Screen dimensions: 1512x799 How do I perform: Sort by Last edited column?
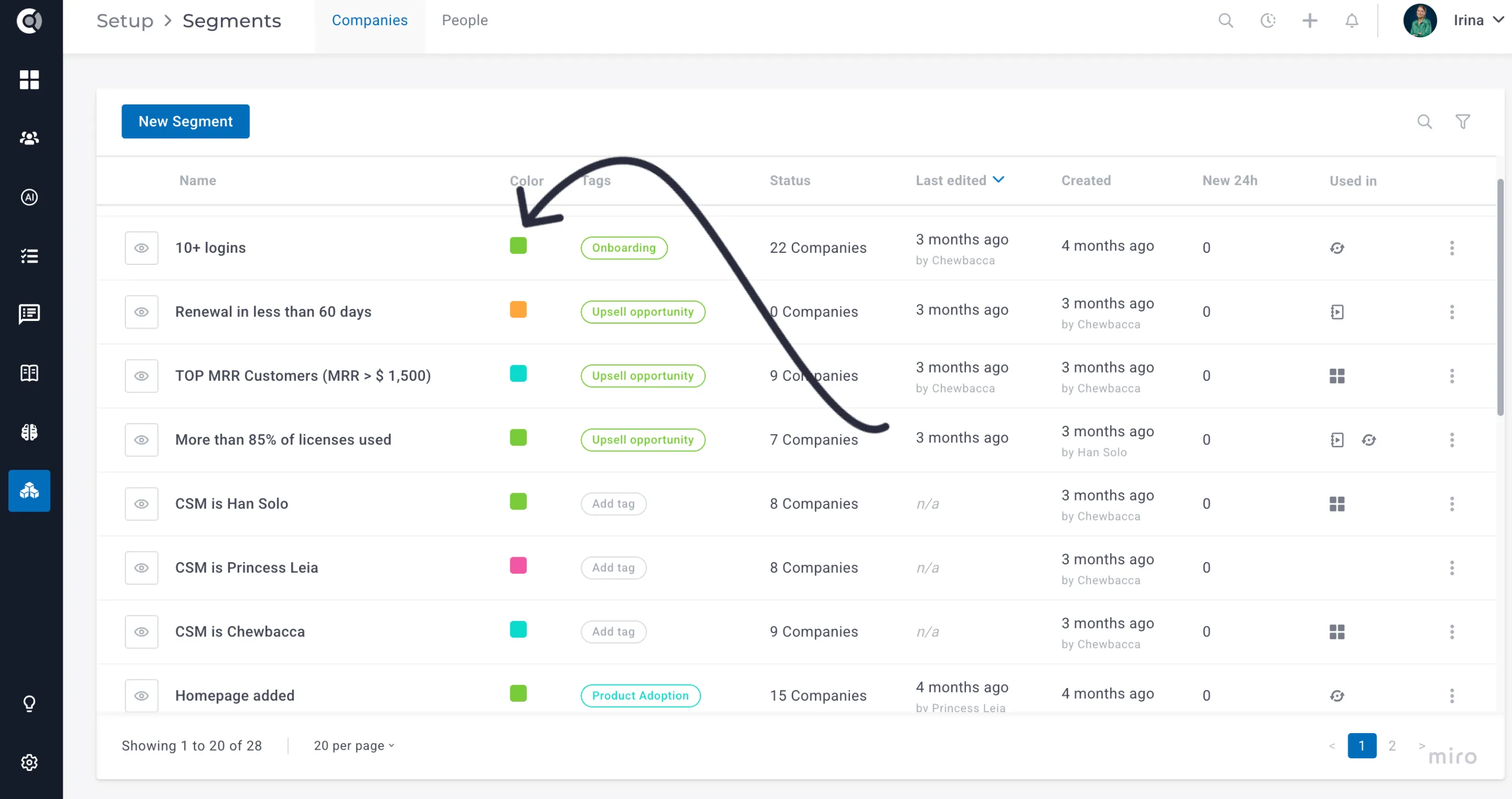click(x=959, y=180)
